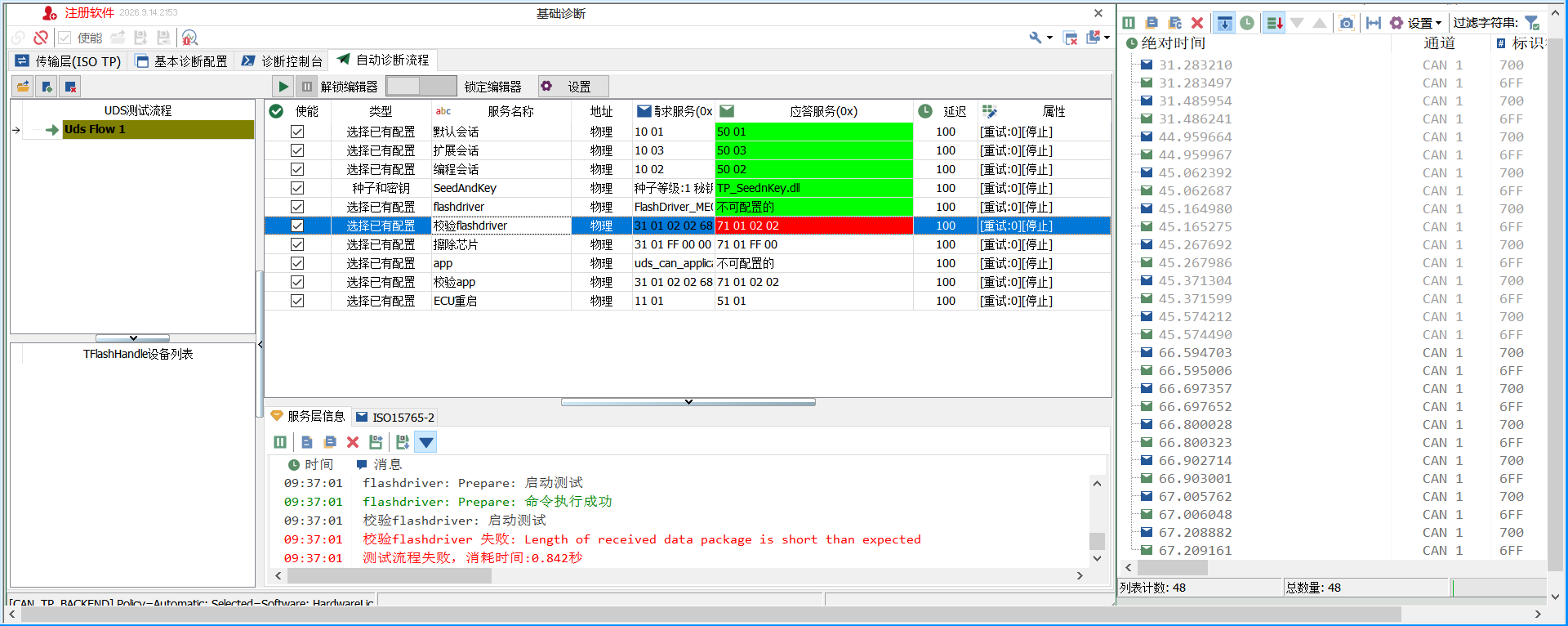This screenshot has width=1568, height=626.
Task: Pause the service layer message log
Action: (280, 442)
